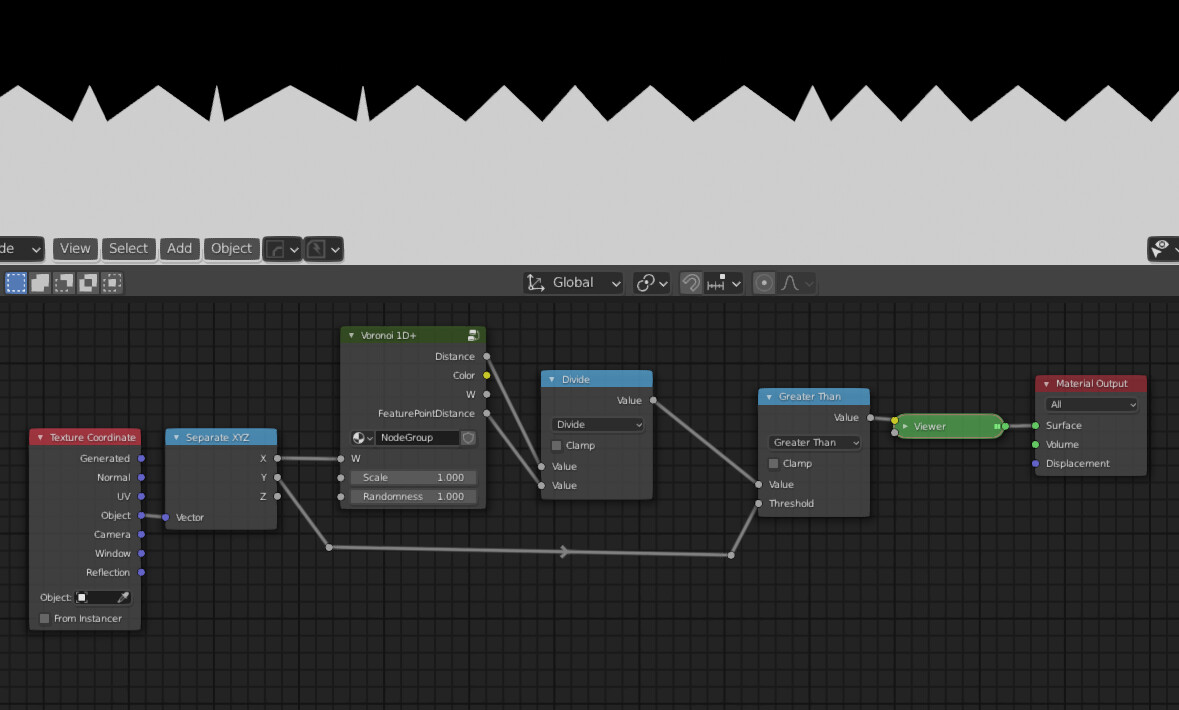This screenshot has width=1179, height=710.
Task: Collapse the Voronoi 1D+ node
Action: pos(351,335)
